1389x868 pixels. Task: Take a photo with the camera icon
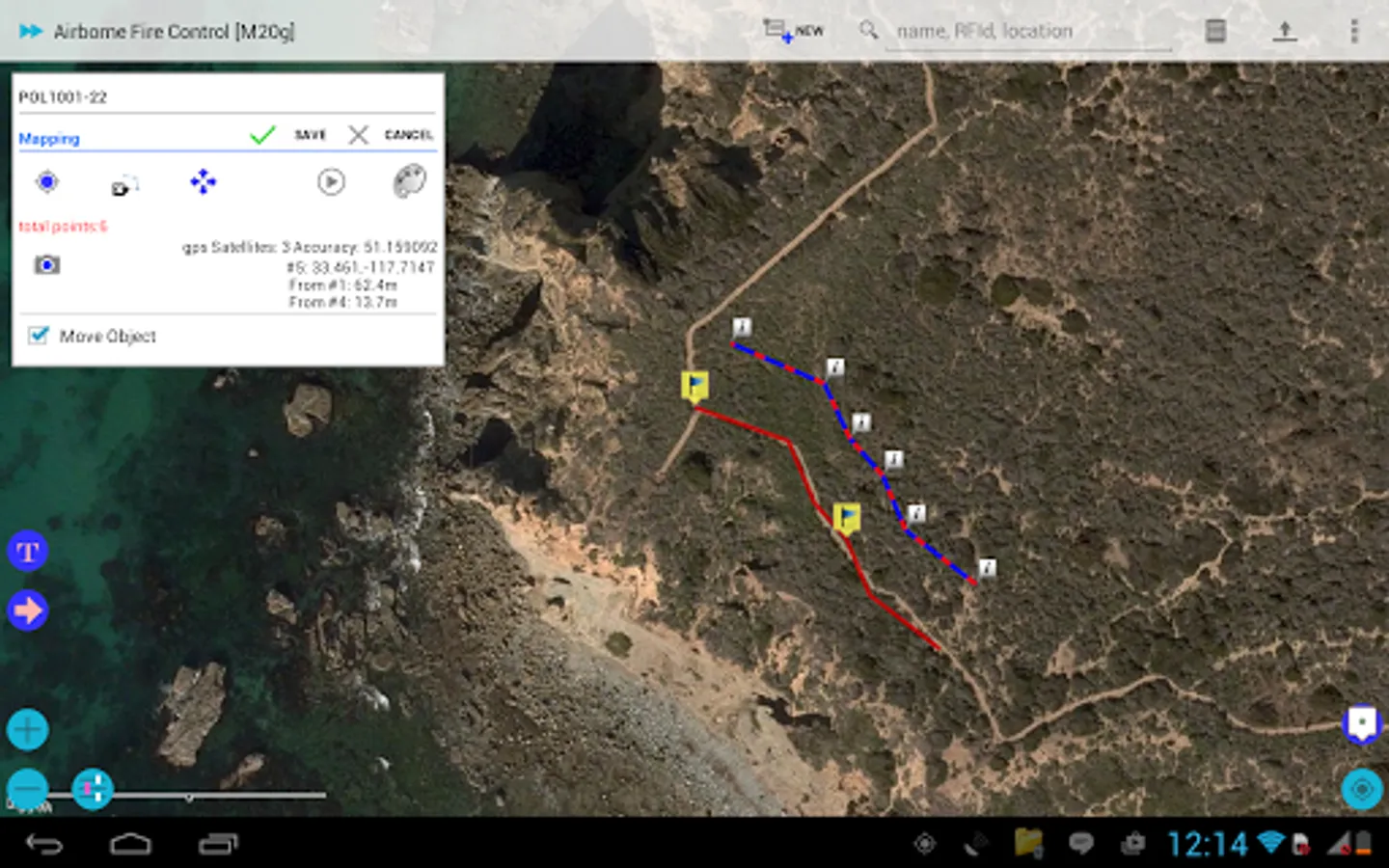[x=46, y=264]
